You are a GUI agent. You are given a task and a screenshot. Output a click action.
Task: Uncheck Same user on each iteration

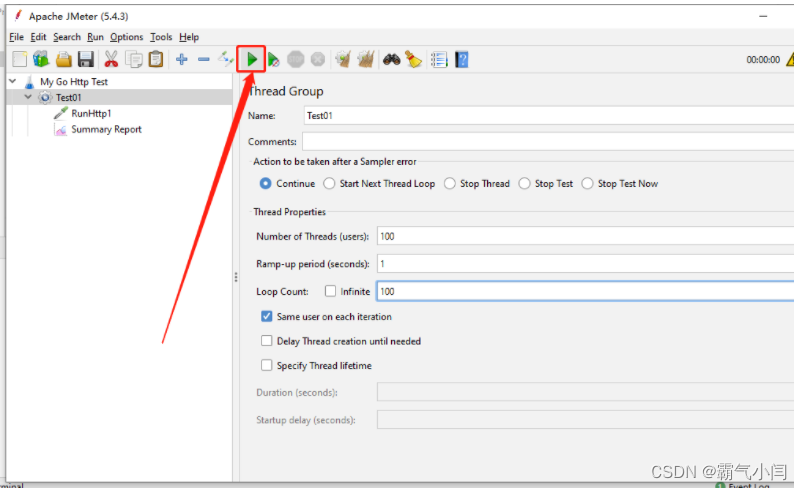click(266, 316)
